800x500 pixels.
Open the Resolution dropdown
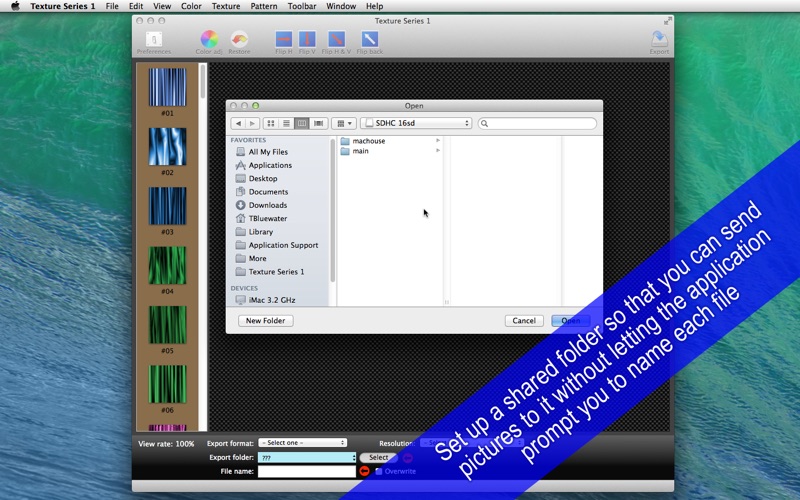point(472,443)
